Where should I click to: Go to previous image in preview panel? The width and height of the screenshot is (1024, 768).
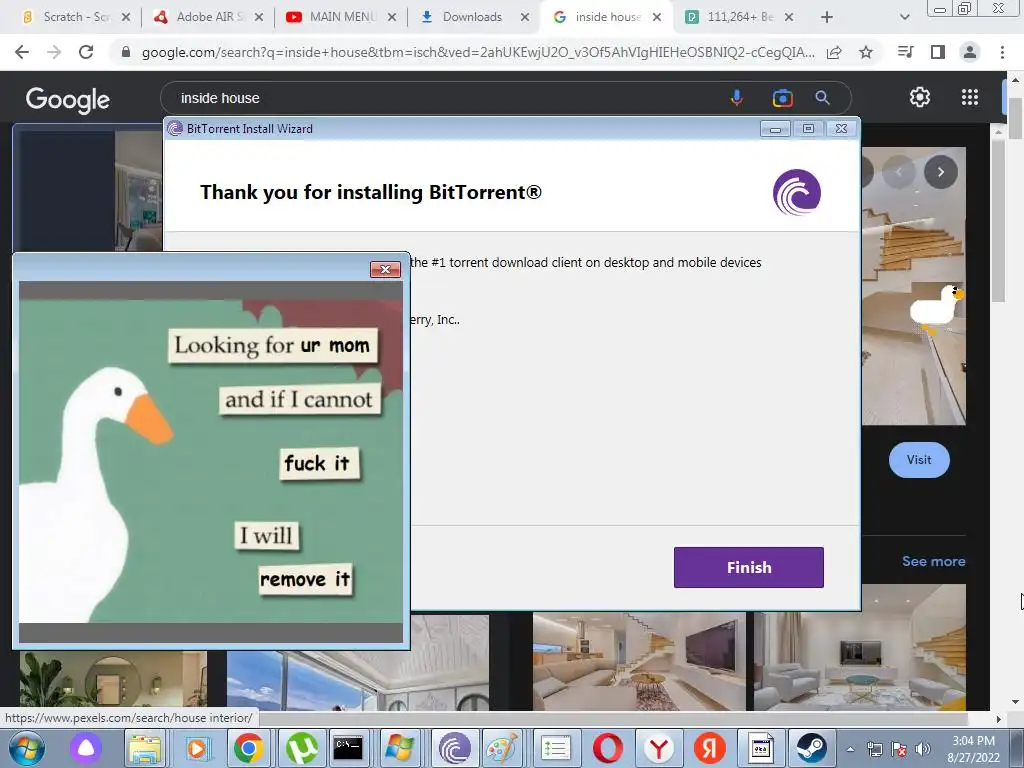coord(899,172)
